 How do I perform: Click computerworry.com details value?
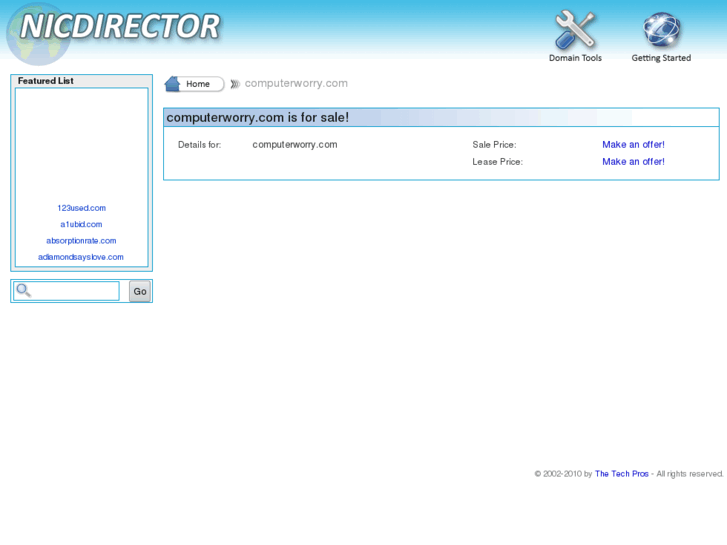click(x=295, y=145)
